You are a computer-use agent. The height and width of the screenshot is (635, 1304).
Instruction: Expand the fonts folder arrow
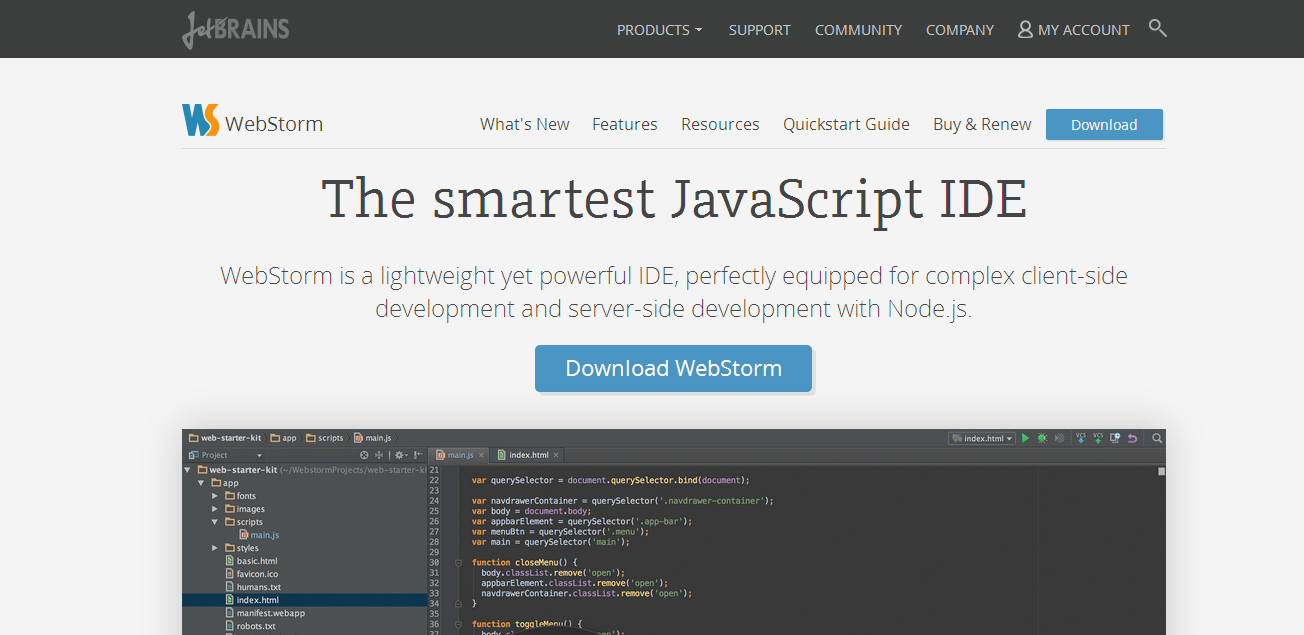point(215,496)
